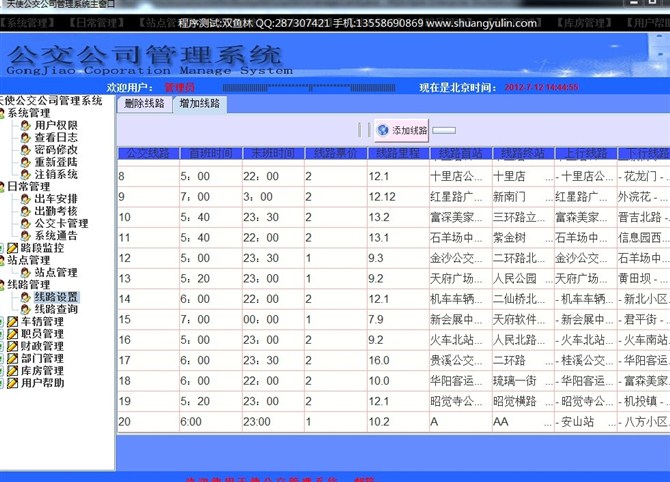Click the notepad icon beside tree 库房管理

pyautogui.click(x=12, y=371)
